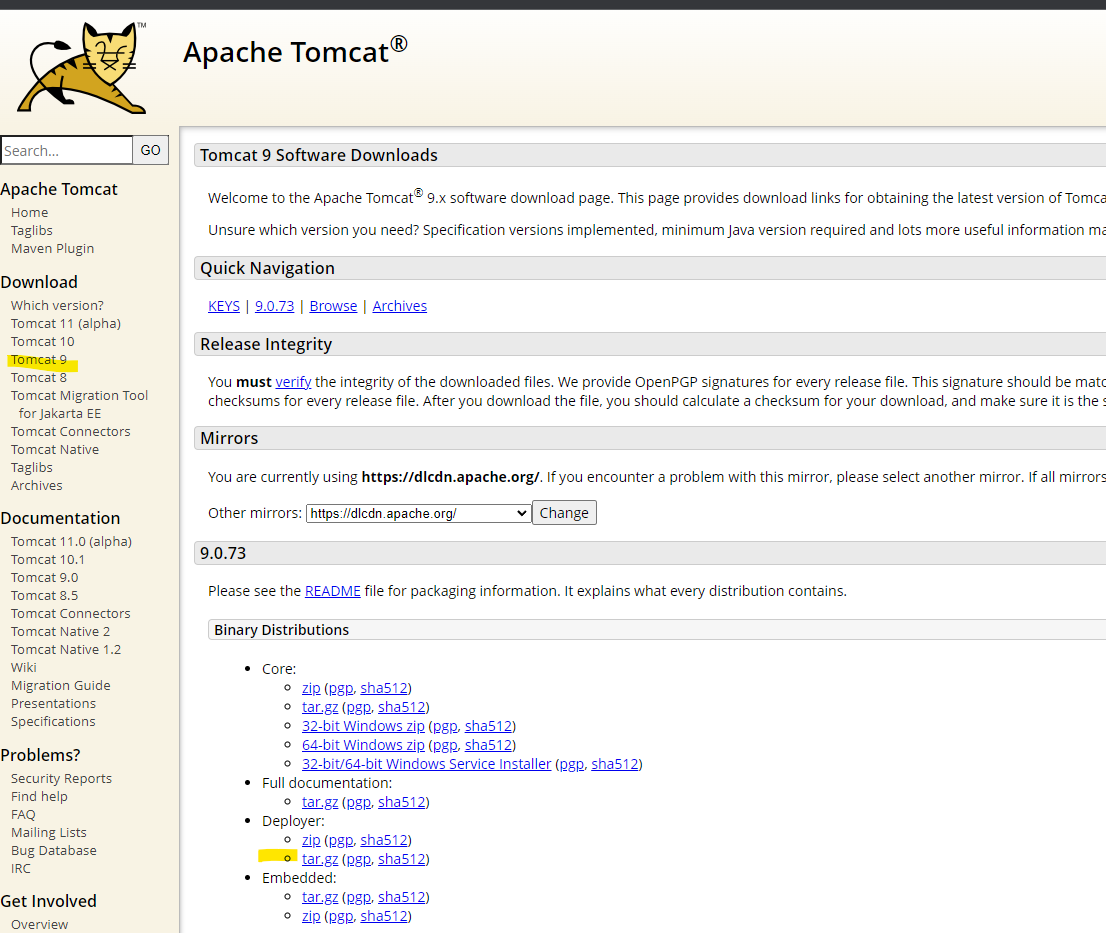Click the GO search button

click(150, 150)
